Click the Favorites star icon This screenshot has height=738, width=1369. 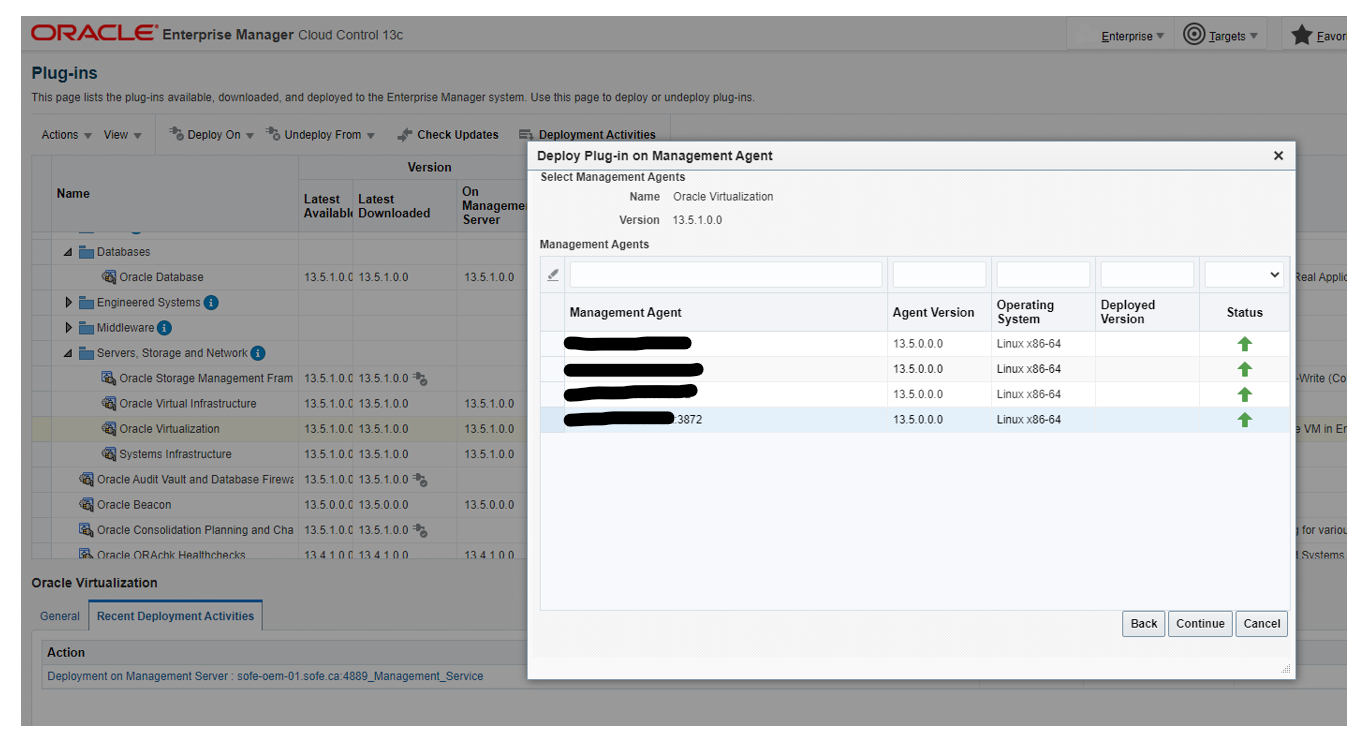pyautogui.click(x=1301, y=35)
